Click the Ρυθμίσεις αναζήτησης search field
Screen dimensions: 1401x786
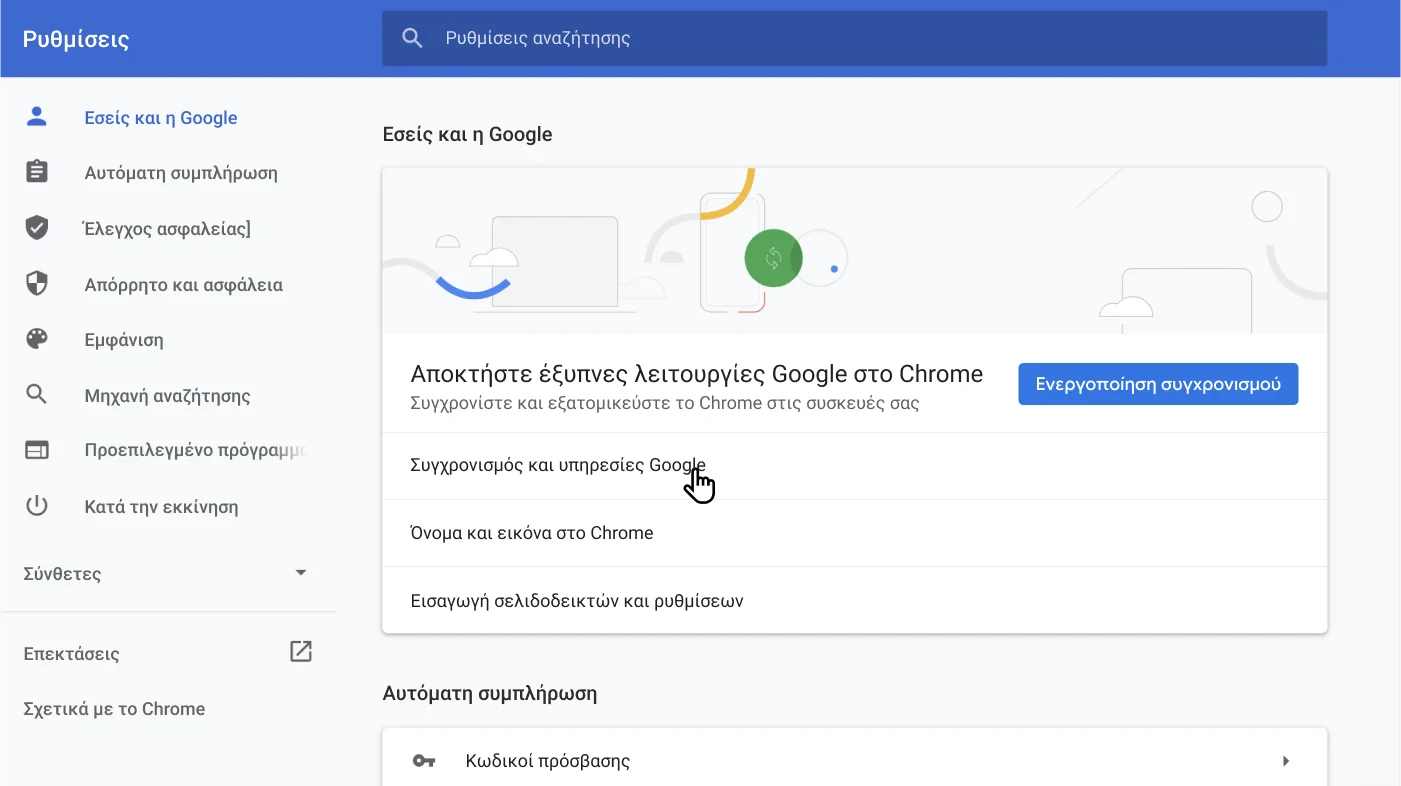[x=860, y=39]
